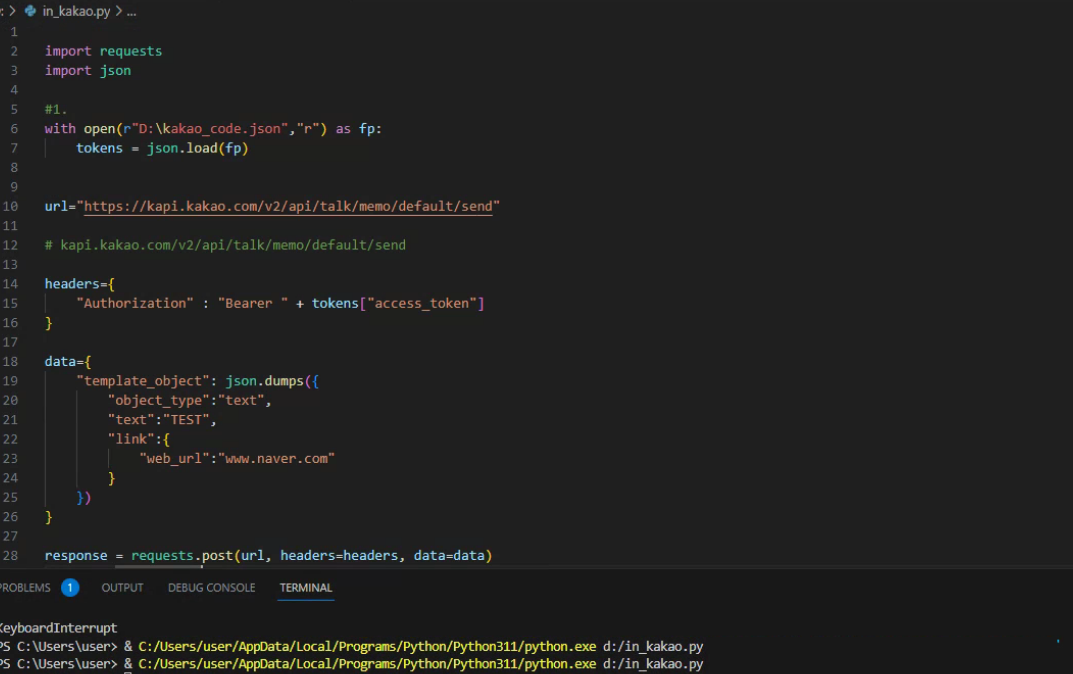Viewport: 1073px width, 674px height.
Task: Open the kapi.kakao.com URL link on line 10
Action: (288, 207)
